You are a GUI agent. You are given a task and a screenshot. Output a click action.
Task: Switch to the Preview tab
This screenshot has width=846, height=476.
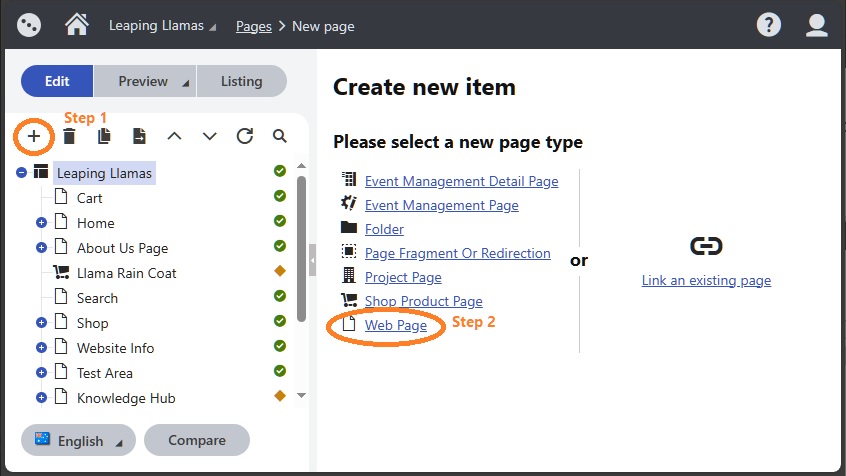point(145,81)
